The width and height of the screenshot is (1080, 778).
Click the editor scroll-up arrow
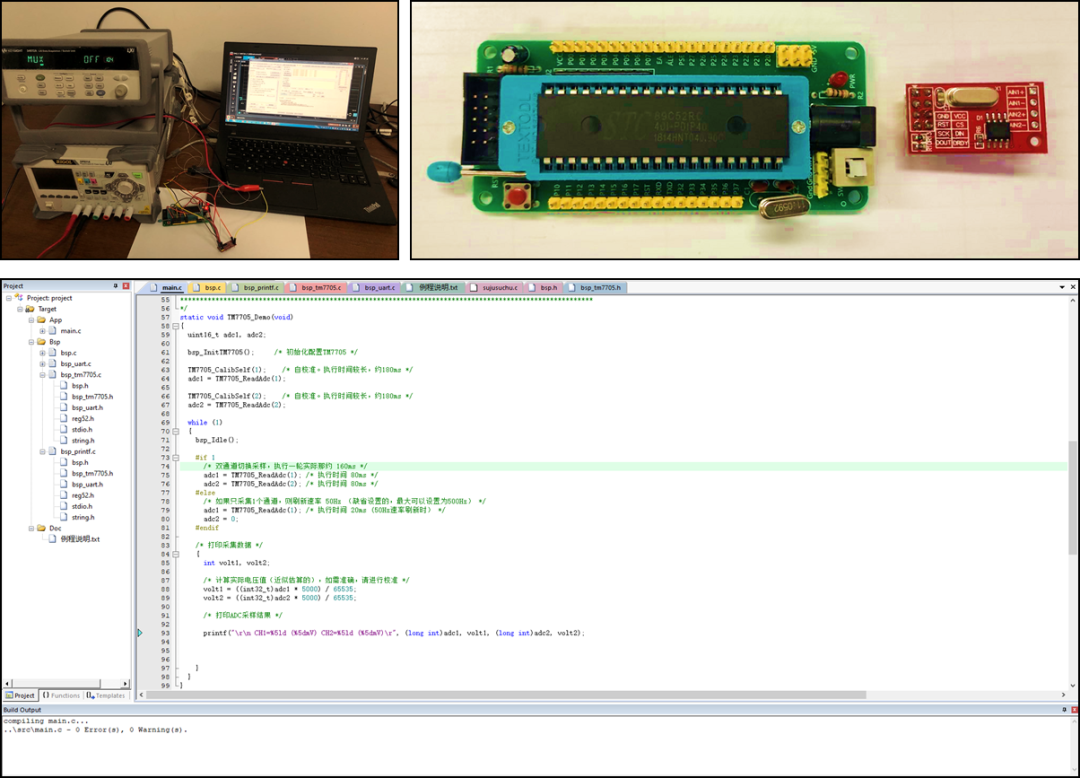click(x=1073, y=300)
